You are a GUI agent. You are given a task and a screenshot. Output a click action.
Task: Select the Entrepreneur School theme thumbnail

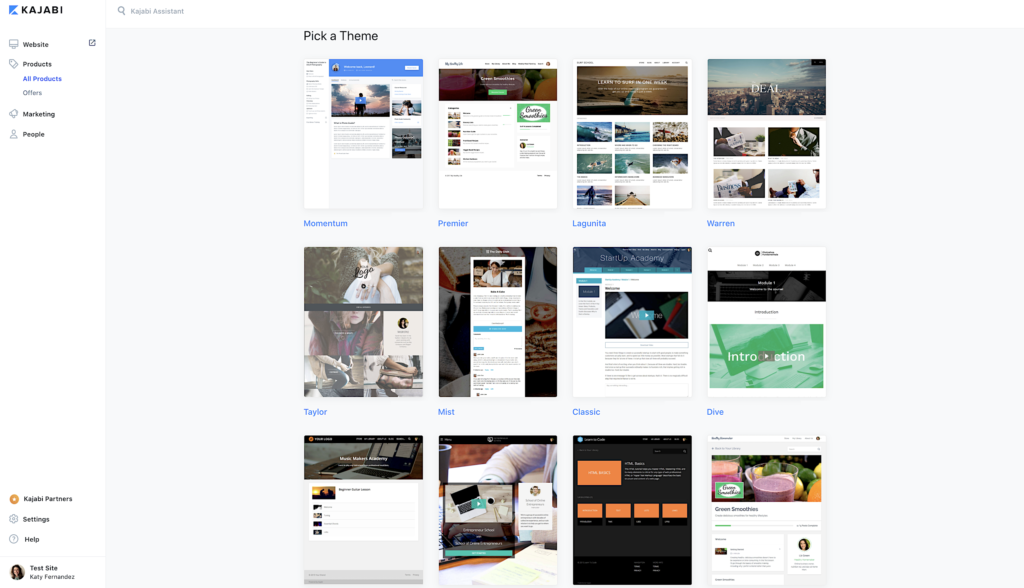pyautogui.click(x=498, y=510)
